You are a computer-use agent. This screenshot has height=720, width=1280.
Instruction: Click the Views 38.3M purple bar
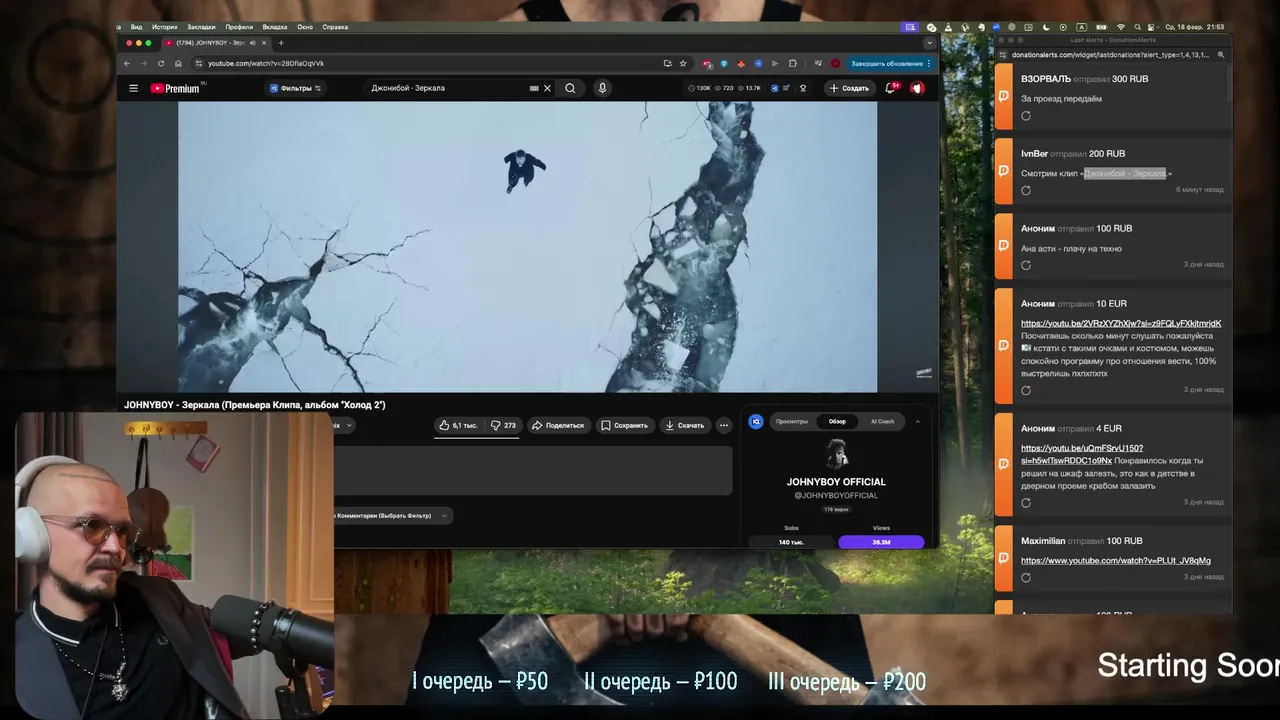click(881, 542)
